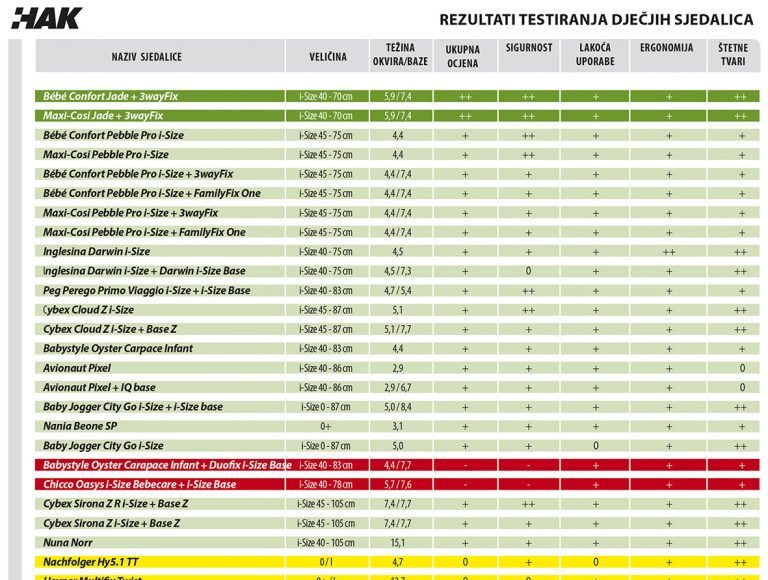The width and height of the screenshot is (768, 580).
Task: Click weight '15,1' in Nuna Norr row
Action: click(398, 543)
